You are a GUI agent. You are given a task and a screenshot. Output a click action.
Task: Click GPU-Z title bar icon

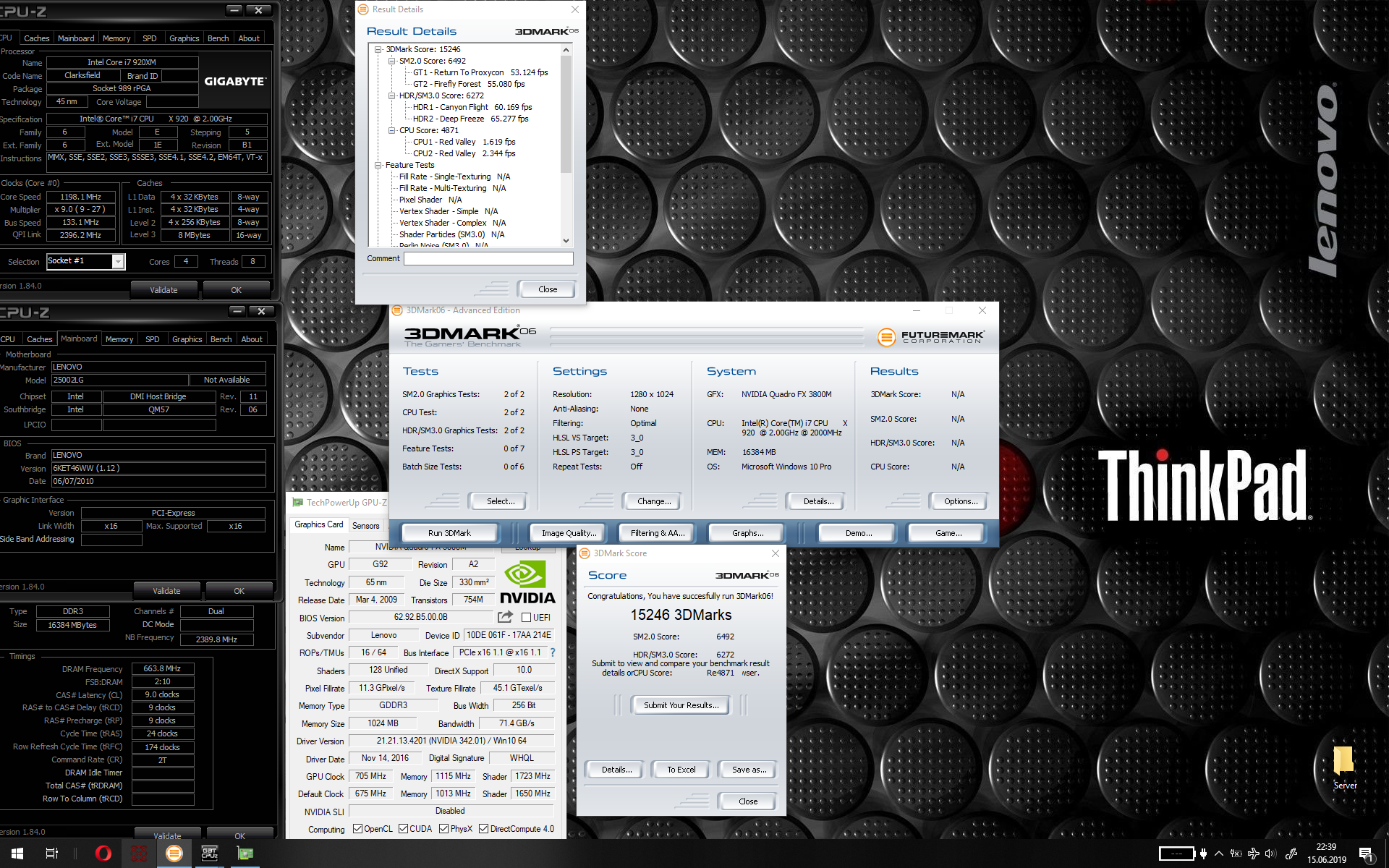pos(297,502)
